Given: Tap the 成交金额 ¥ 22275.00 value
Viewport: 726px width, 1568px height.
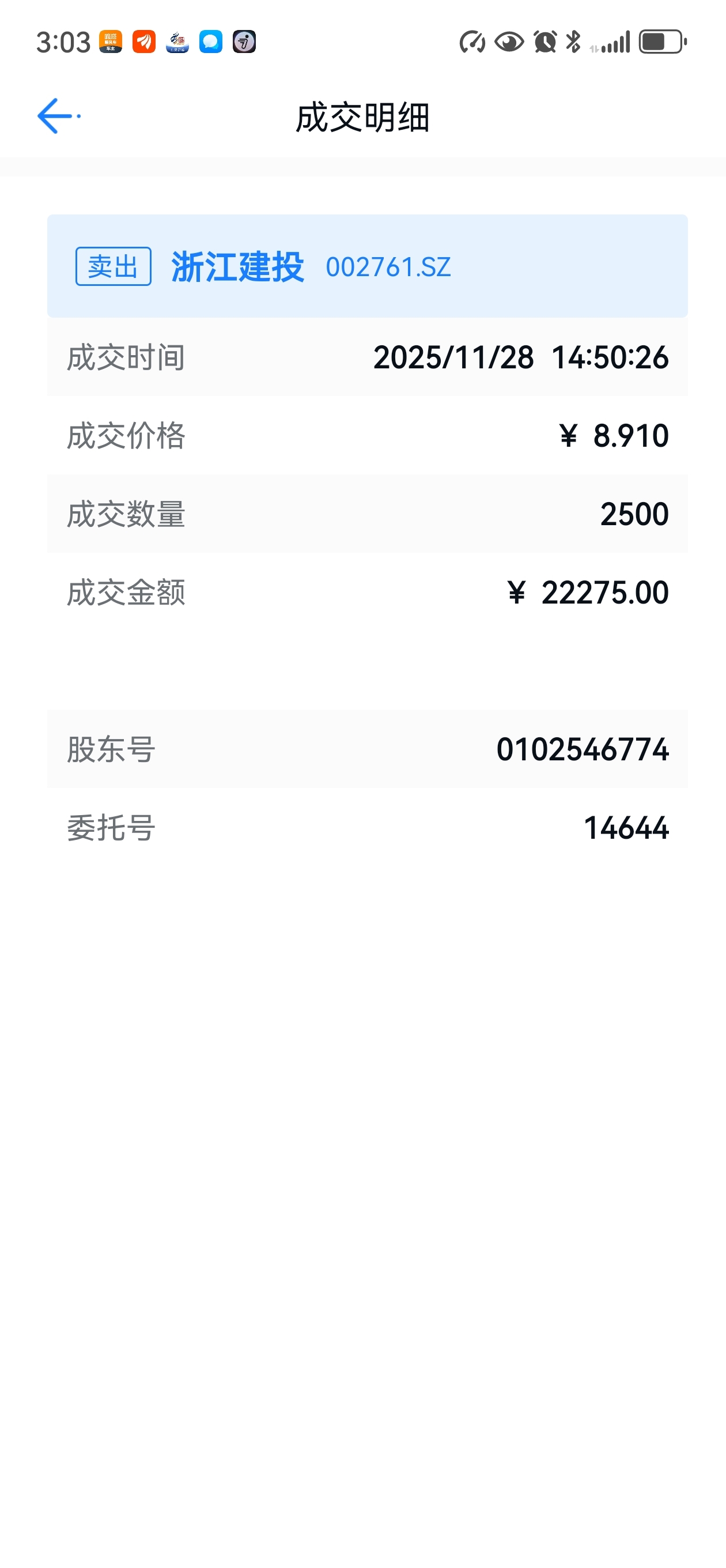Looking at the screenshot, I should click(x=588, y=593).
